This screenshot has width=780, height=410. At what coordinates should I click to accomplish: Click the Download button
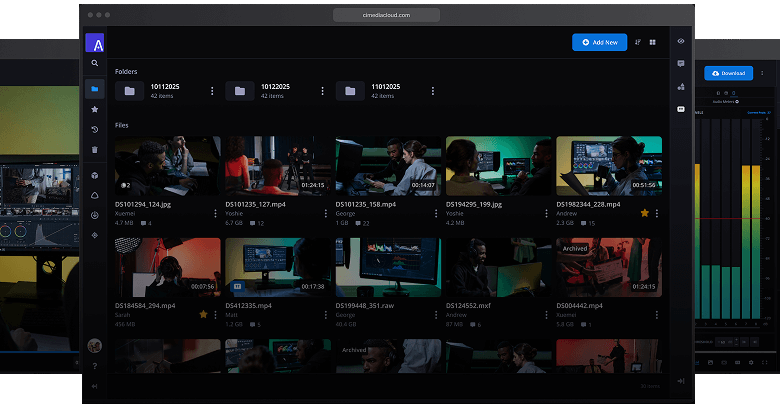(728, 73)
